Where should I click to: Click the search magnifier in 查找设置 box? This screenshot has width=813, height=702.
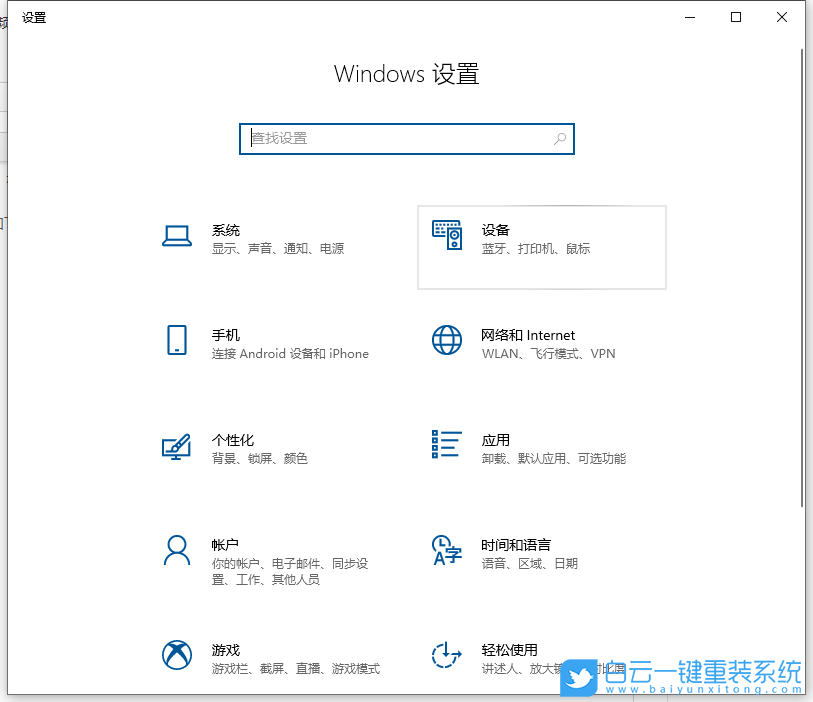(x=560, y=139)
